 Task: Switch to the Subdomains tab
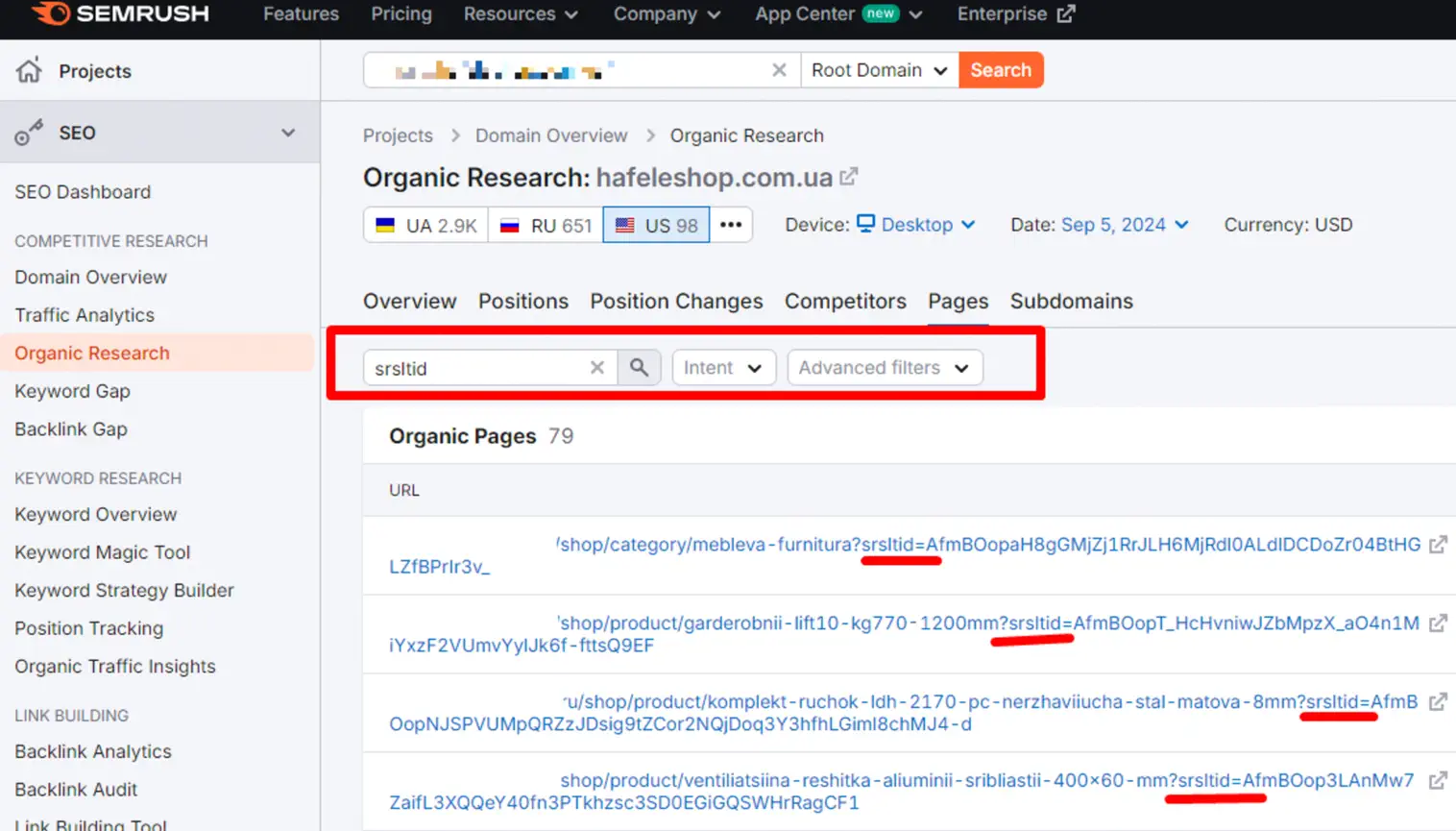(x=1071, y=301)
